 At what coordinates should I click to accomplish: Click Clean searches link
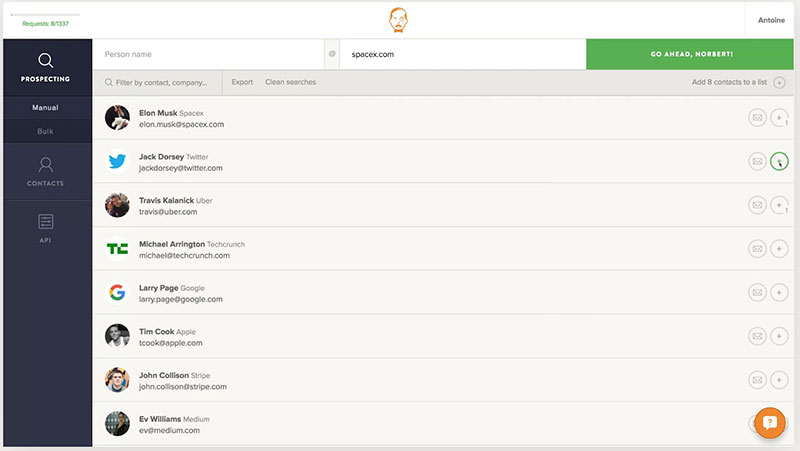point(290,82)
